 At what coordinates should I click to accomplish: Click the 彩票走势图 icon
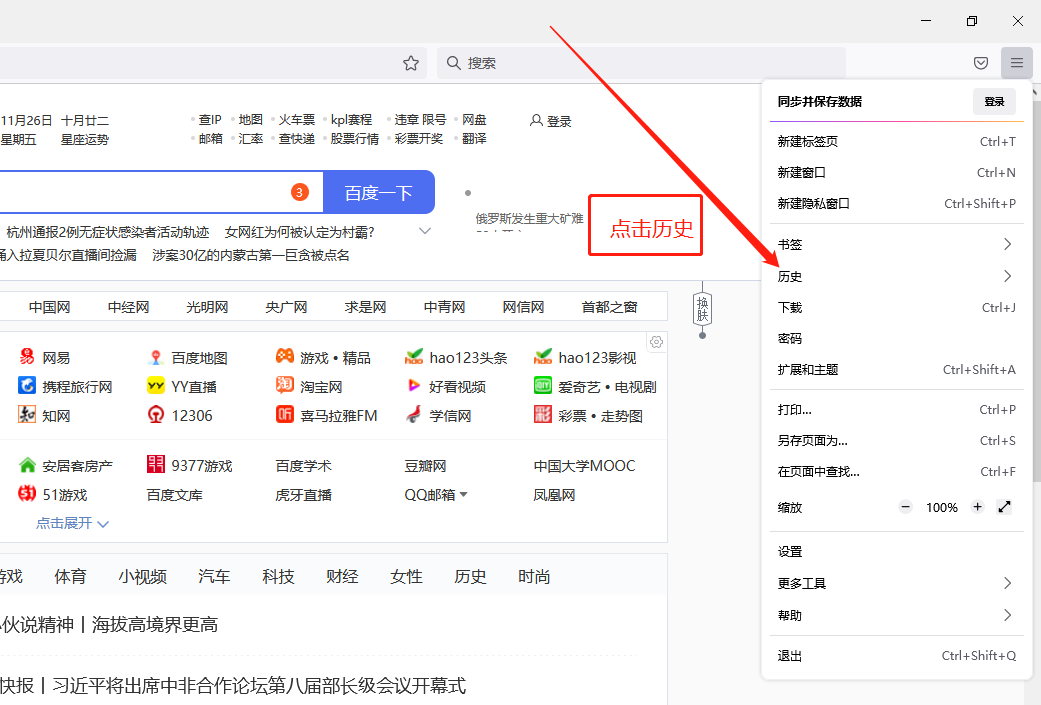pyautogui.click(x=542, y=415)
